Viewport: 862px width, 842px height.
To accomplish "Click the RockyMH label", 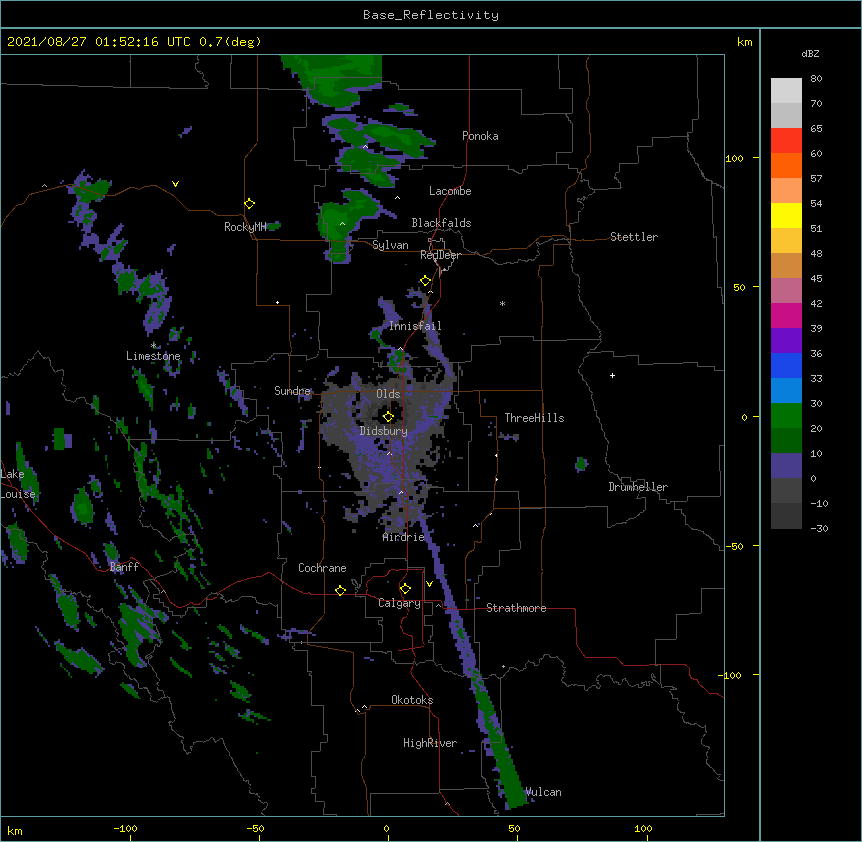I will [245, 227].
